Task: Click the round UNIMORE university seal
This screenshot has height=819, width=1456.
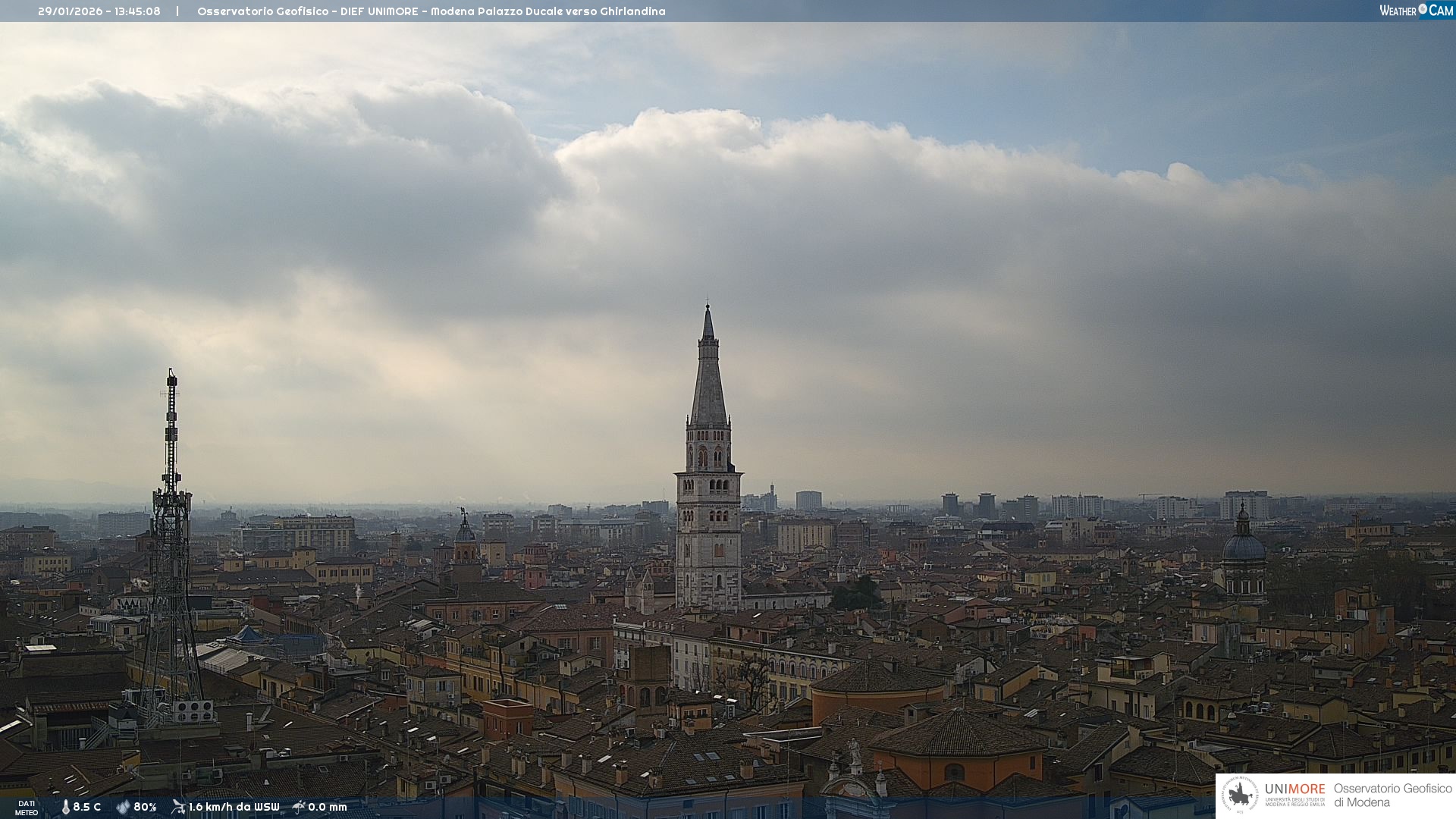Action: 1240,795
